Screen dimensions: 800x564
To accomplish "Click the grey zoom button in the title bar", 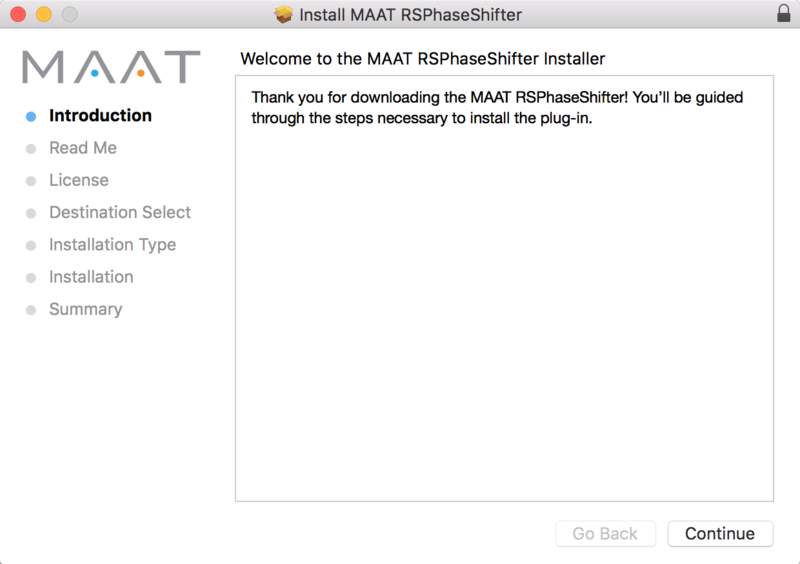I will point(69,15).
